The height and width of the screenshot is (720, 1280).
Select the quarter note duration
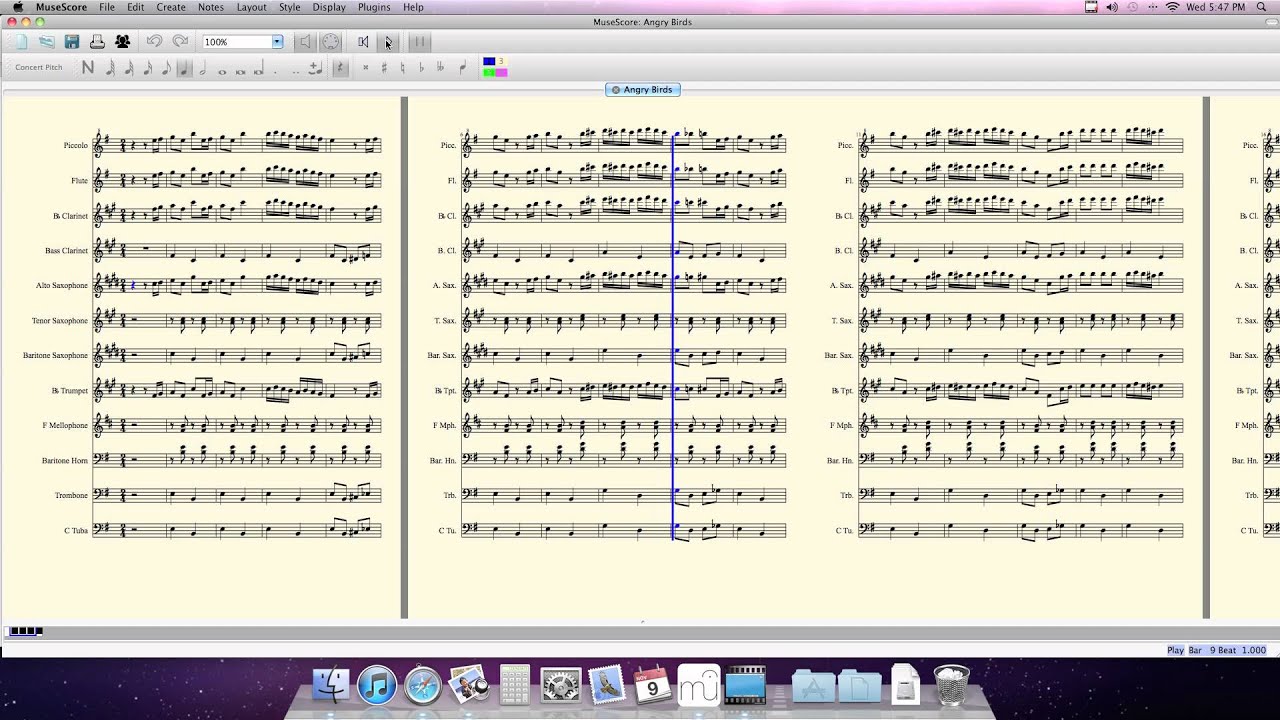coord(184,68)
